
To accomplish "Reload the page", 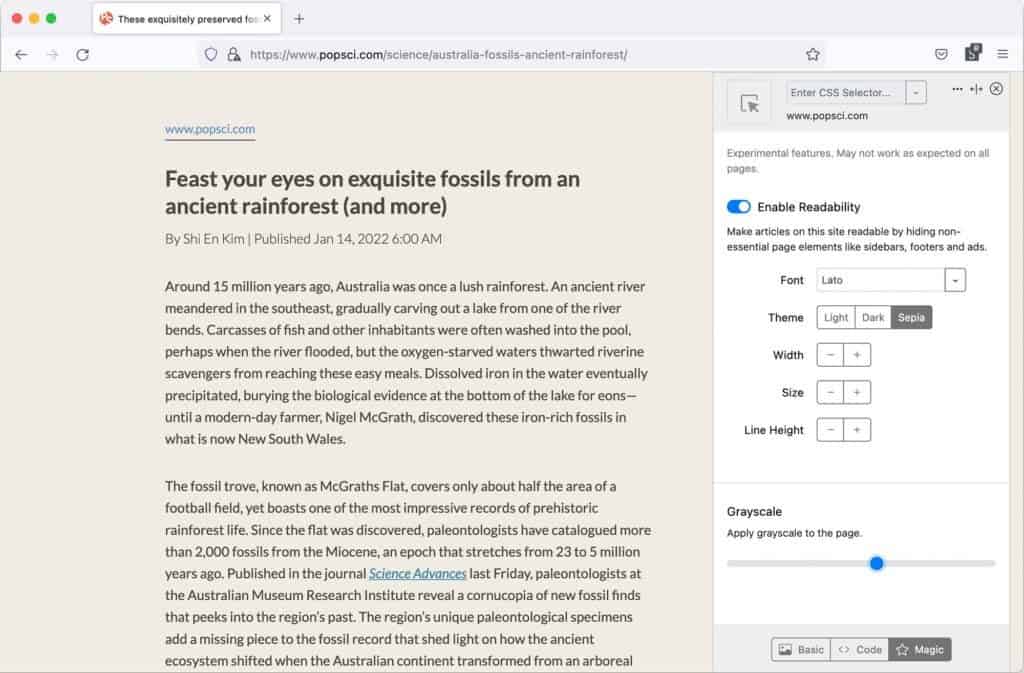I will click(x=83, y=55).
